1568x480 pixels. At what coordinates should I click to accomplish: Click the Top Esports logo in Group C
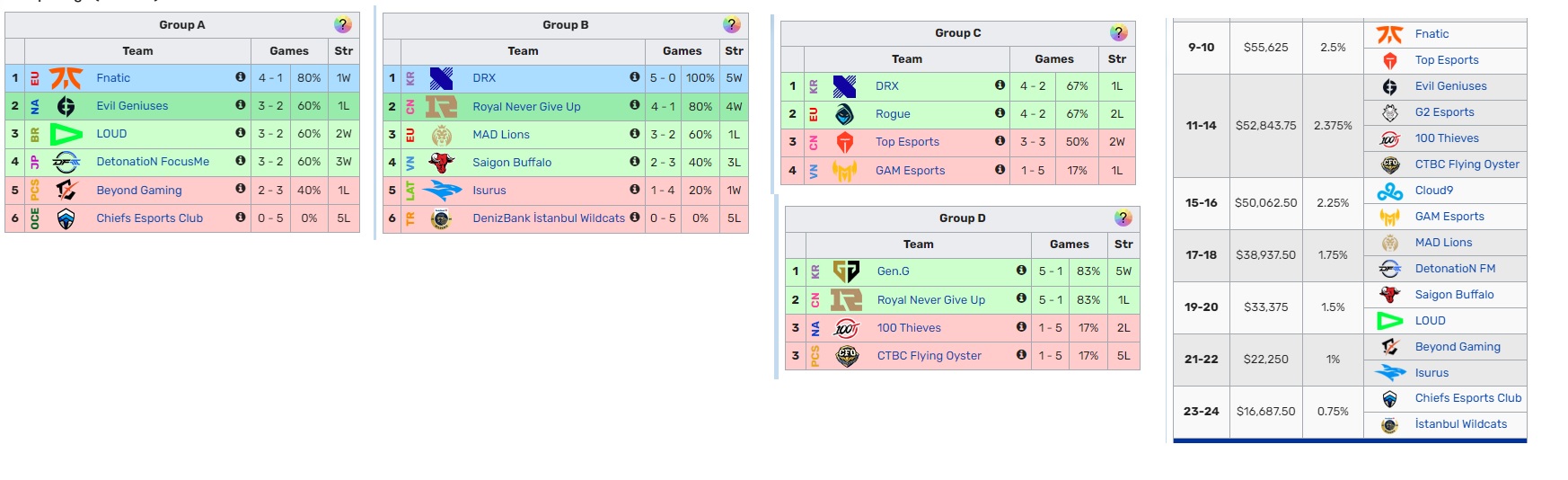tap(844, 142)
